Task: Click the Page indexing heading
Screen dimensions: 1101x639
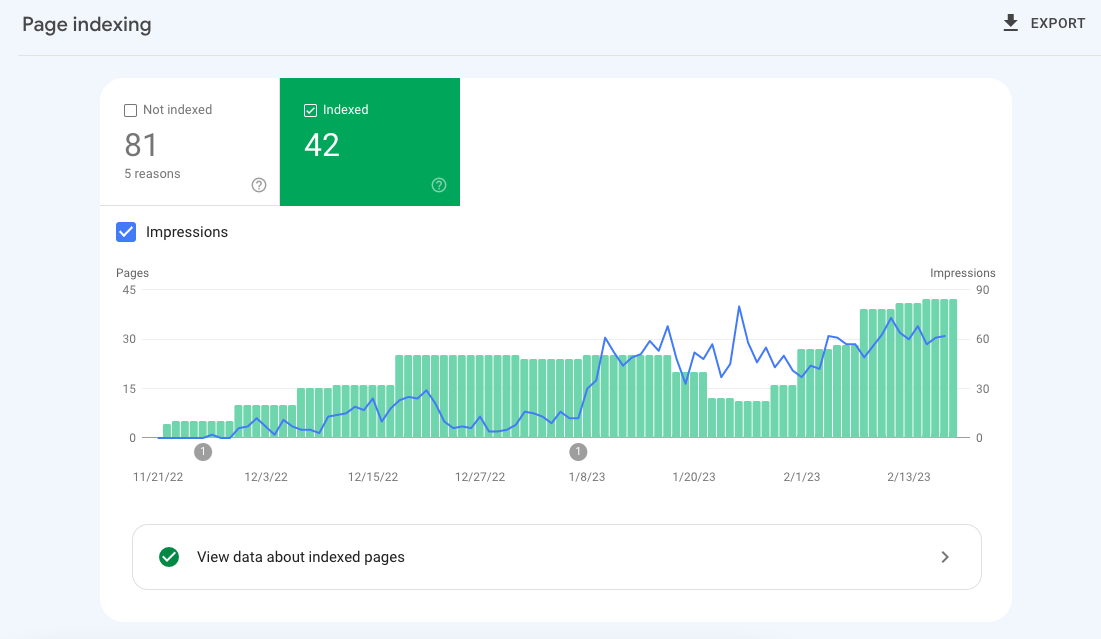Action: [x=87, y=25]
